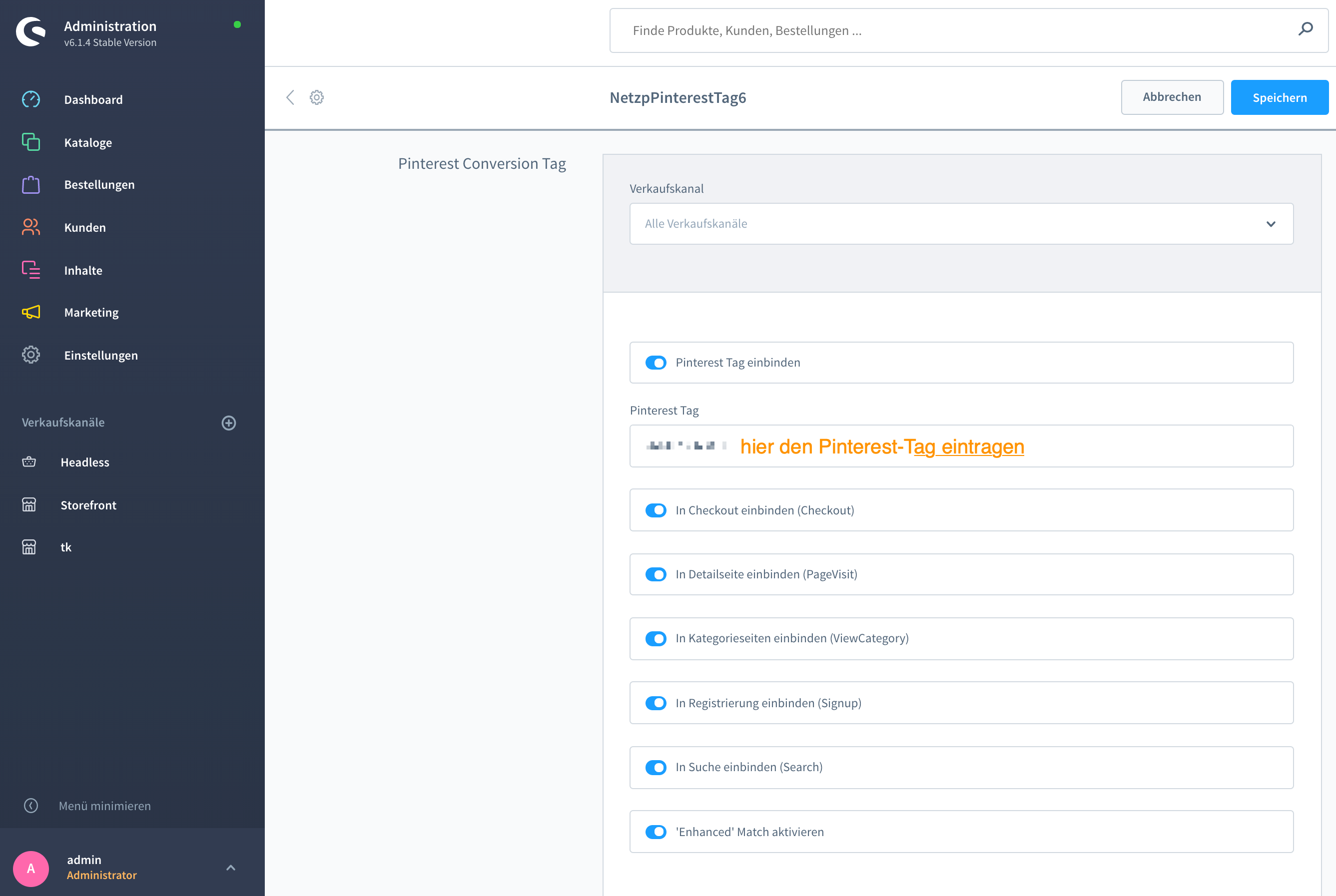Click back navigation arrow button
Viewport: 1336px width, 896px height.
[x=290, y=97]
